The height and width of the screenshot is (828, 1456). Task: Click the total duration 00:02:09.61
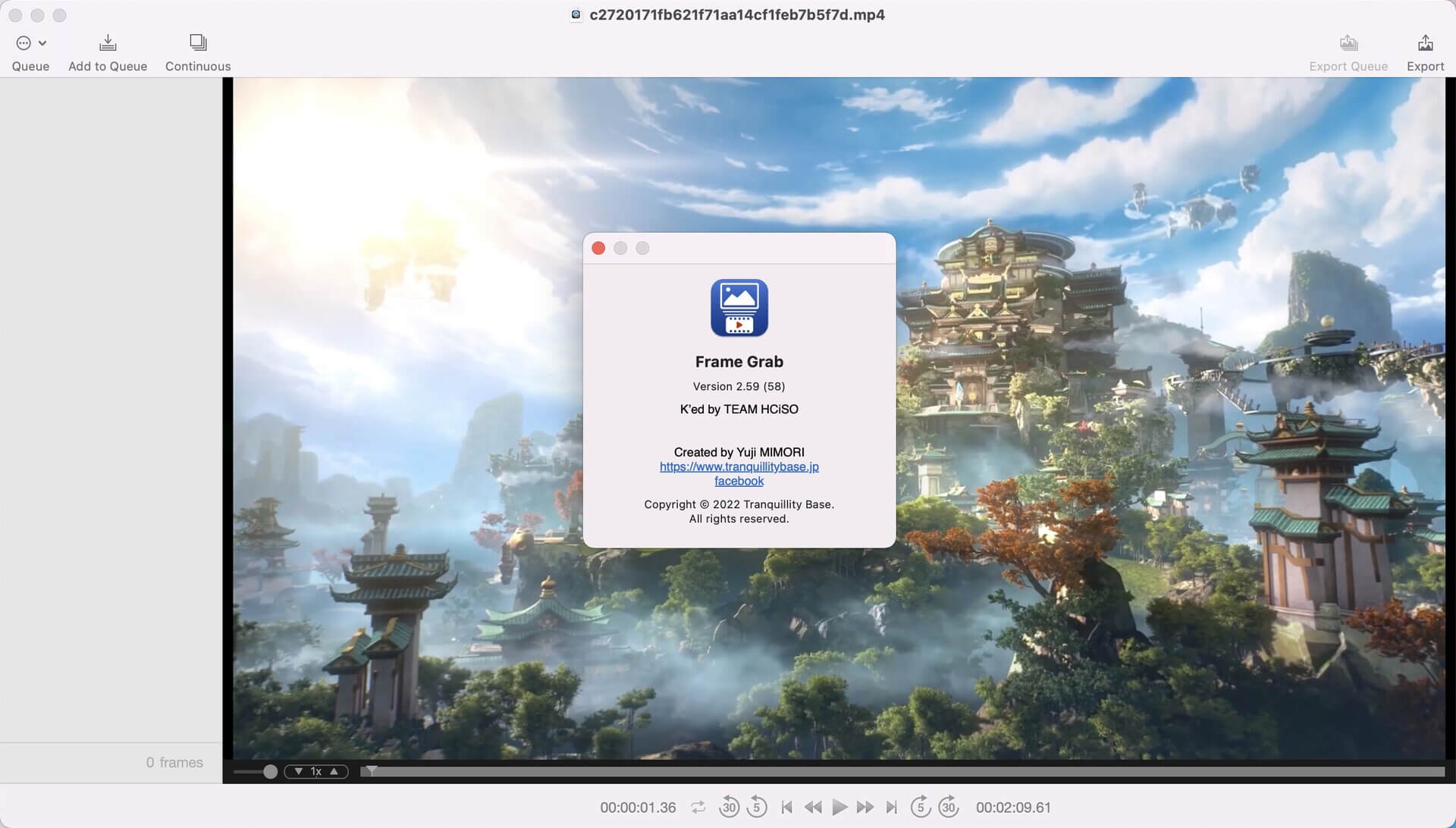click(1013, 808)
